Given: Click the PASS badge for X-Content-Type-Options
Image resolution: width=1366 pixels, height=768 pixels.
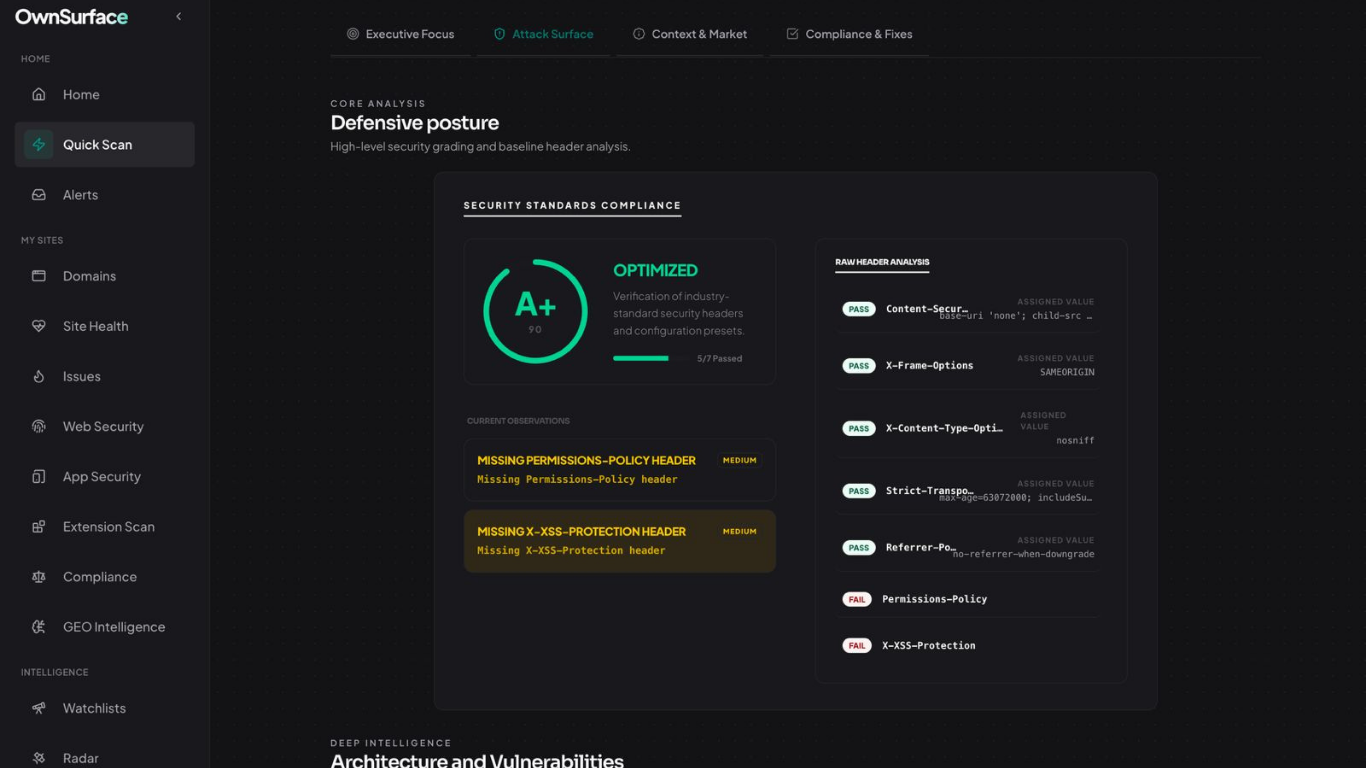Looking at the screenshot, I should (859, 428).
